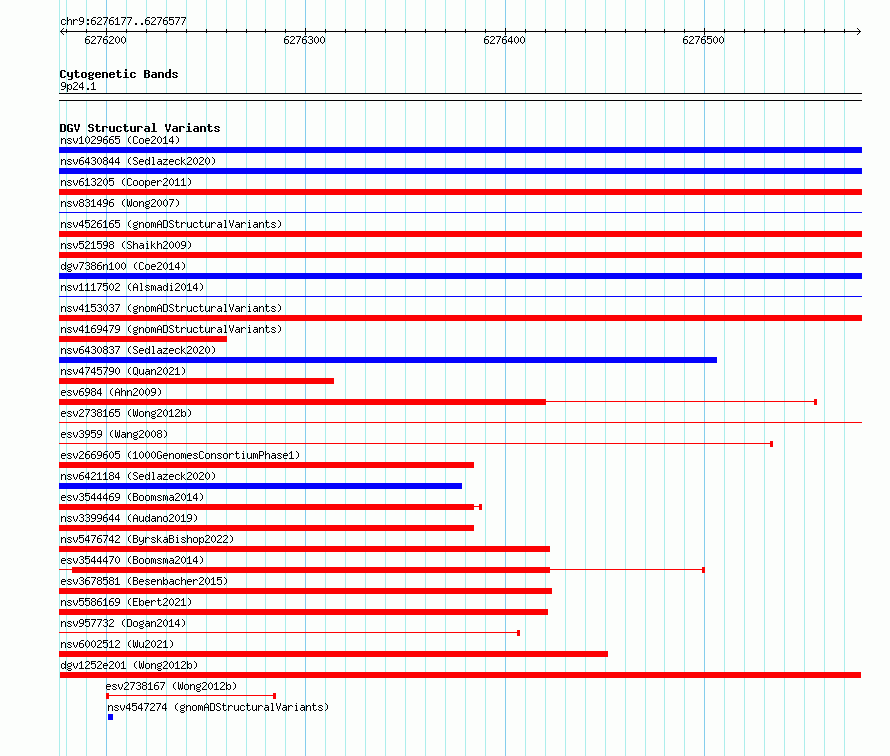Click the nsv831496 (Wong2007) label

(120, 203)
